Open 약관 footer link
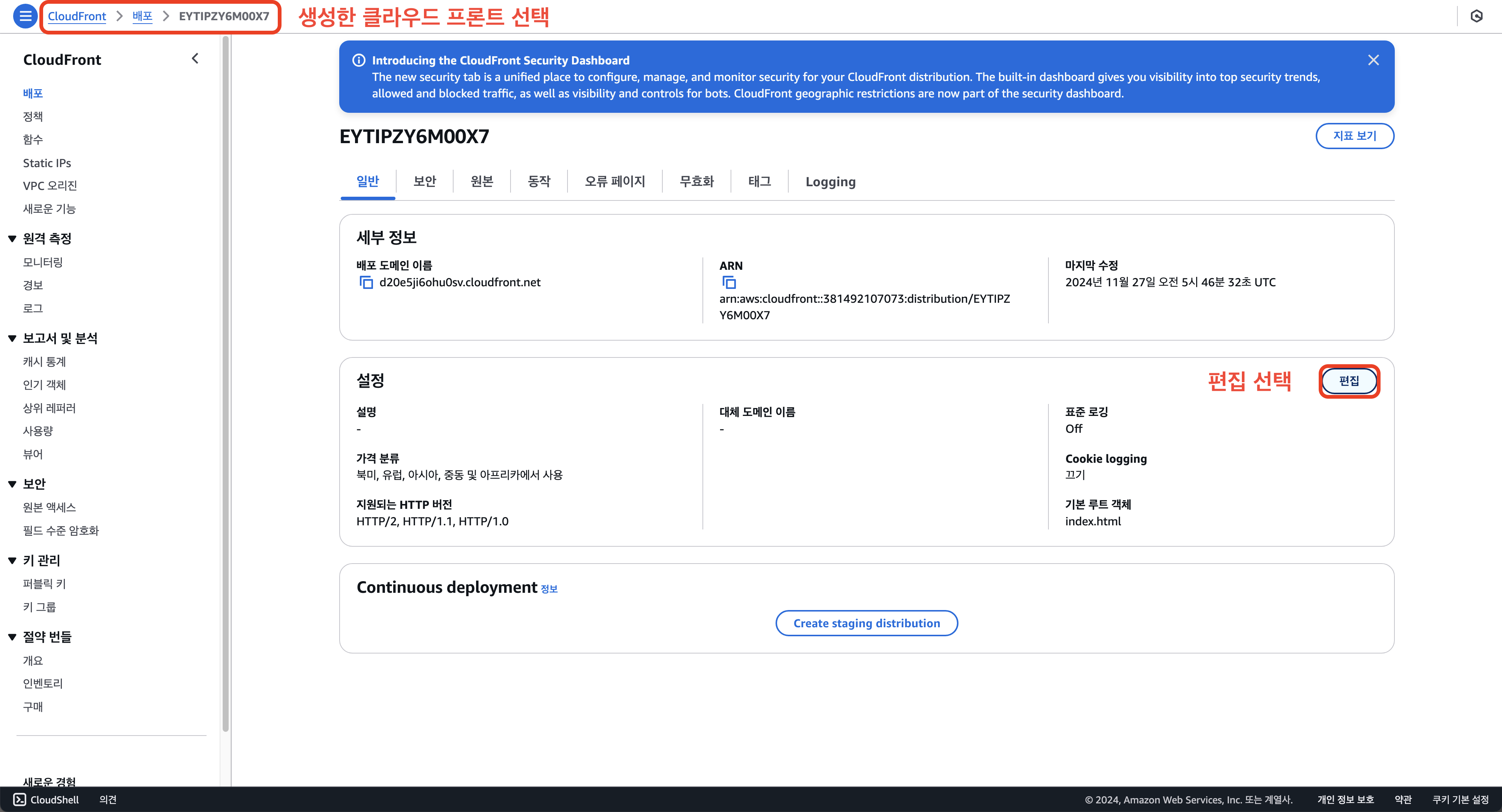1502x812 pixels. coord(1403,799)
